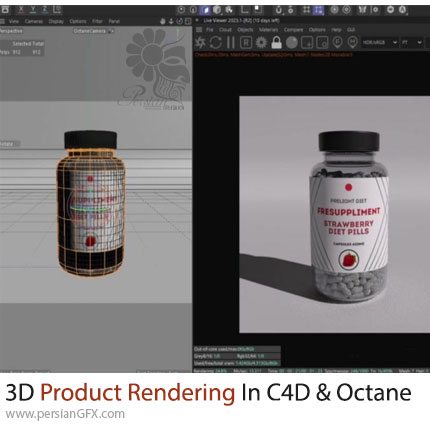The width and height of the screenshot is (430, 427).
Task: Open the Live Viewer File menu
Action: 209,30
